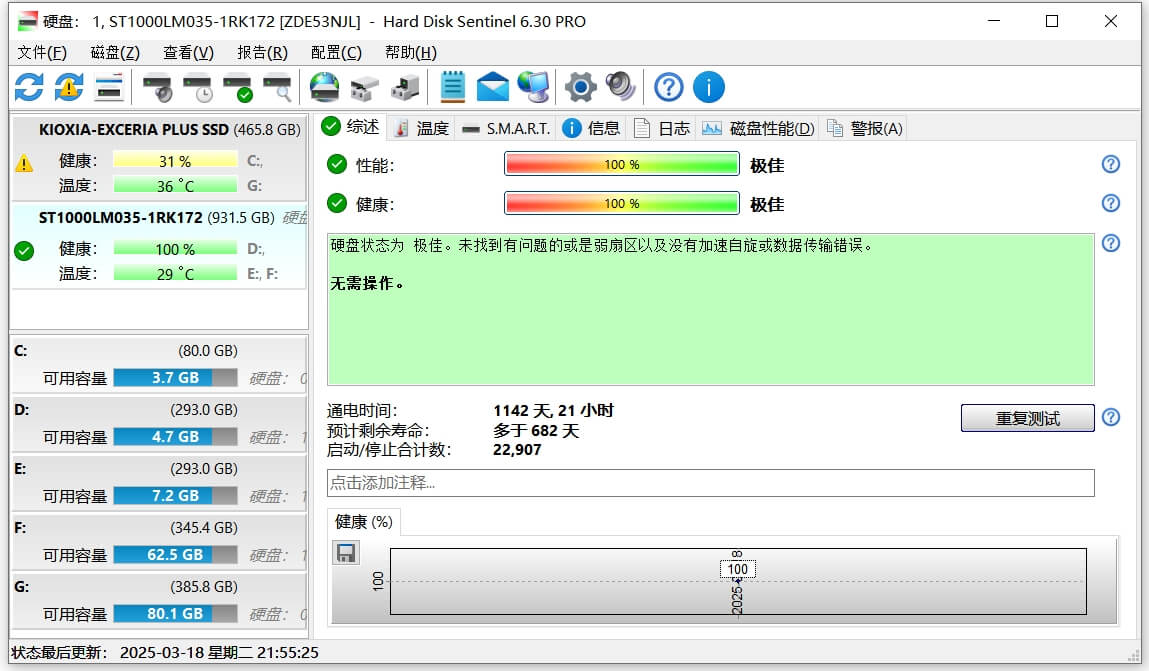1149x671 pixels.
Task: Click help icon next to 重复测试 button
Action: point(1111,418)
